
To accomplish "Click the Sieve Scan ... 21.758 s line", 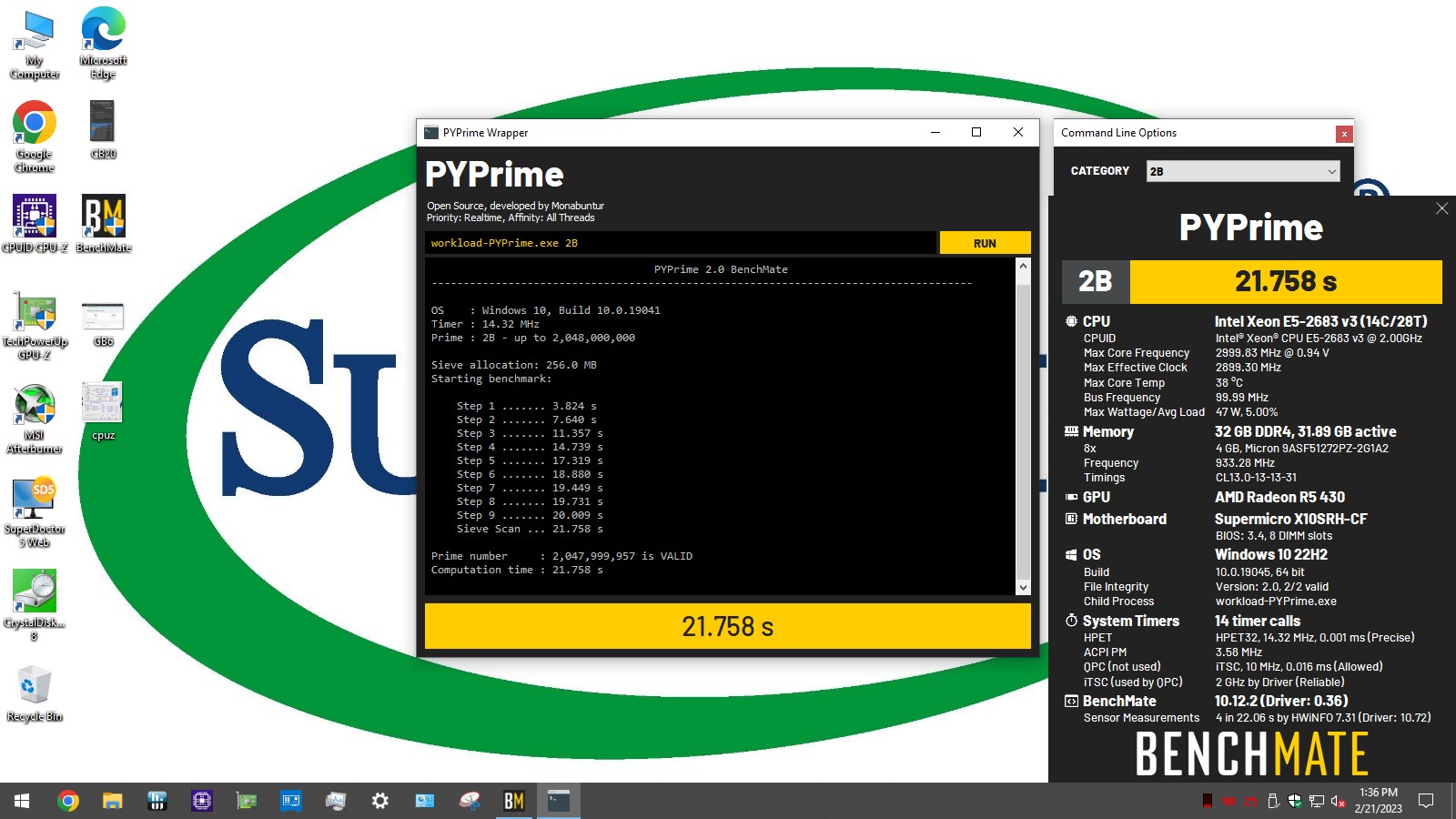I will pyautogui.click(x=530, y=529).
